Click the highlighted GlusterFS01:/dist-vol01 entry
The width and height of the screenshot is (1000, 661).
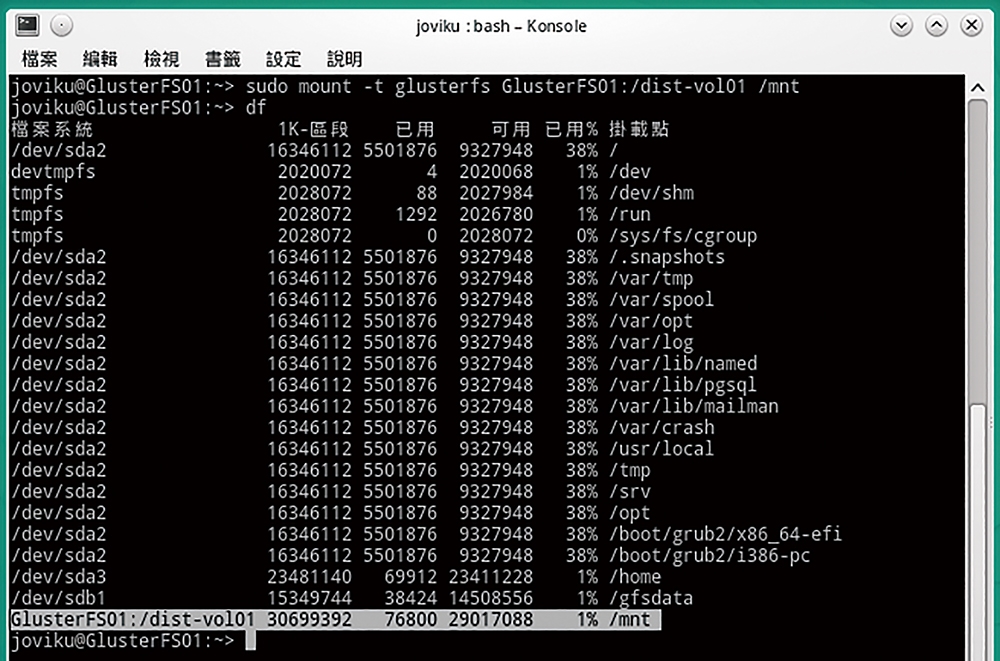click(133, 620)
